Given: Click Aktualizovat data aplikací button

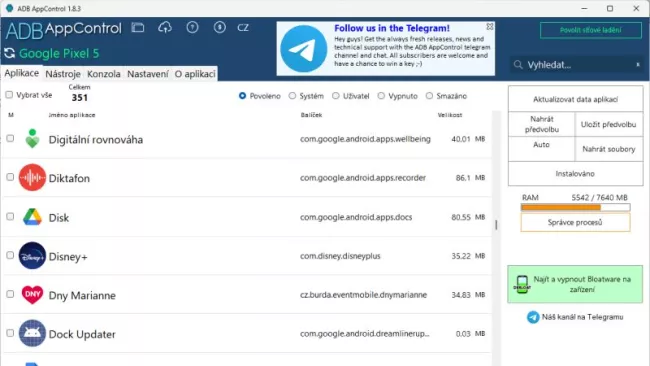Looking at the screenshot, I should [x=575, y=99].
